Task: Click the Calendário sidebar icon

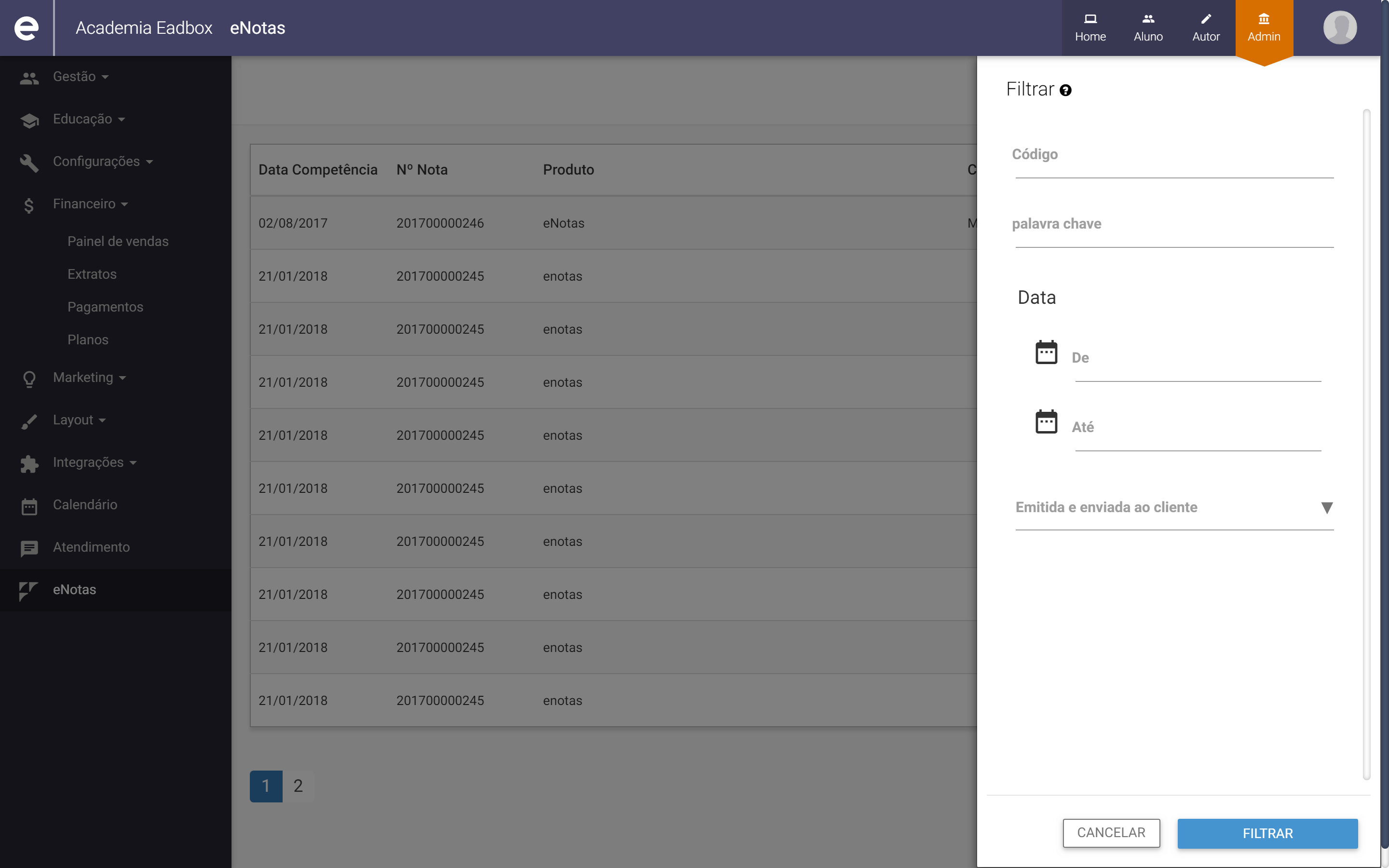Action: [29, 506]
